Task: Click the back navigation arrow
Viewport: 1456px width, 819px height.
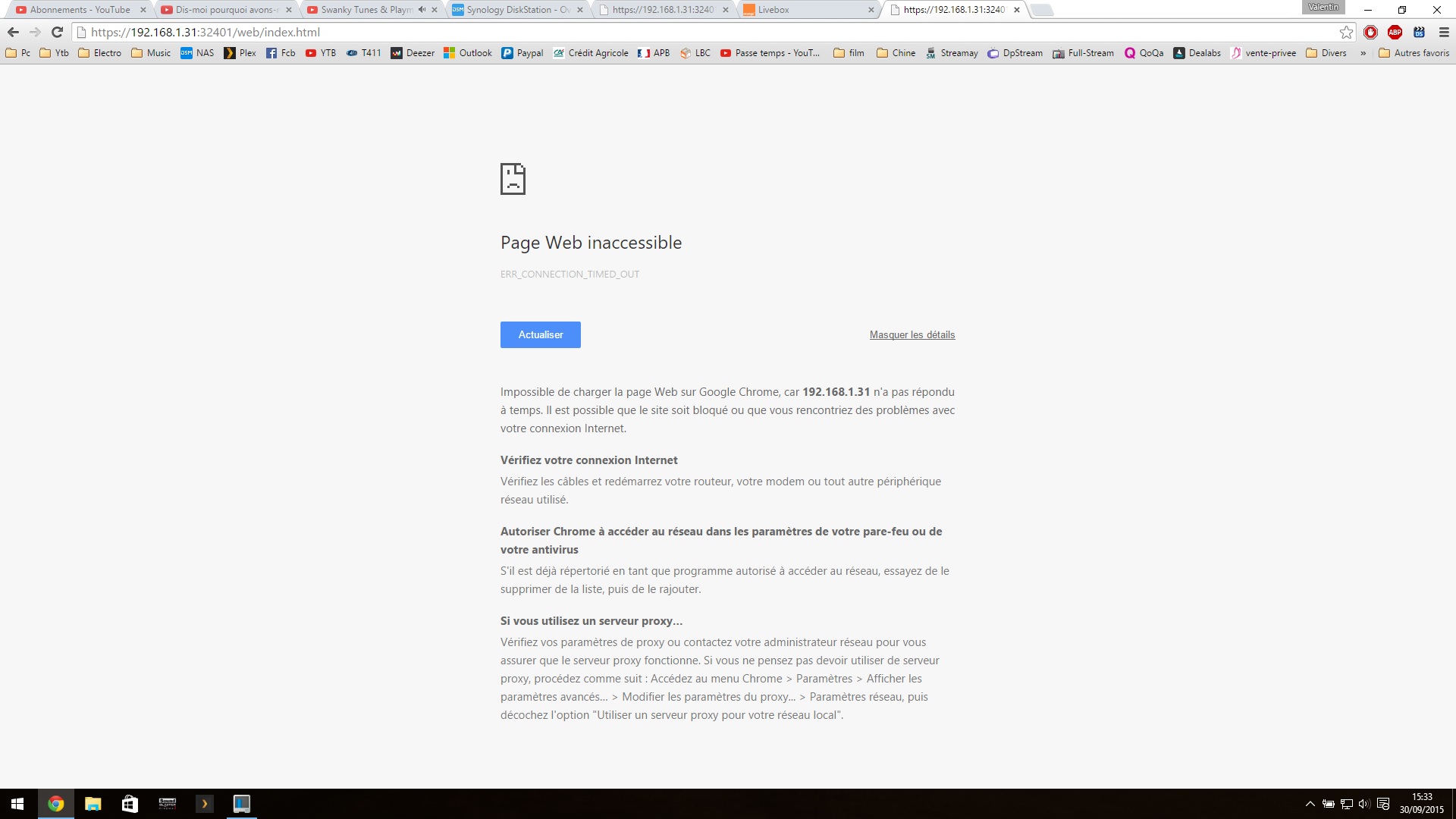Action: [x=13, y=32]
